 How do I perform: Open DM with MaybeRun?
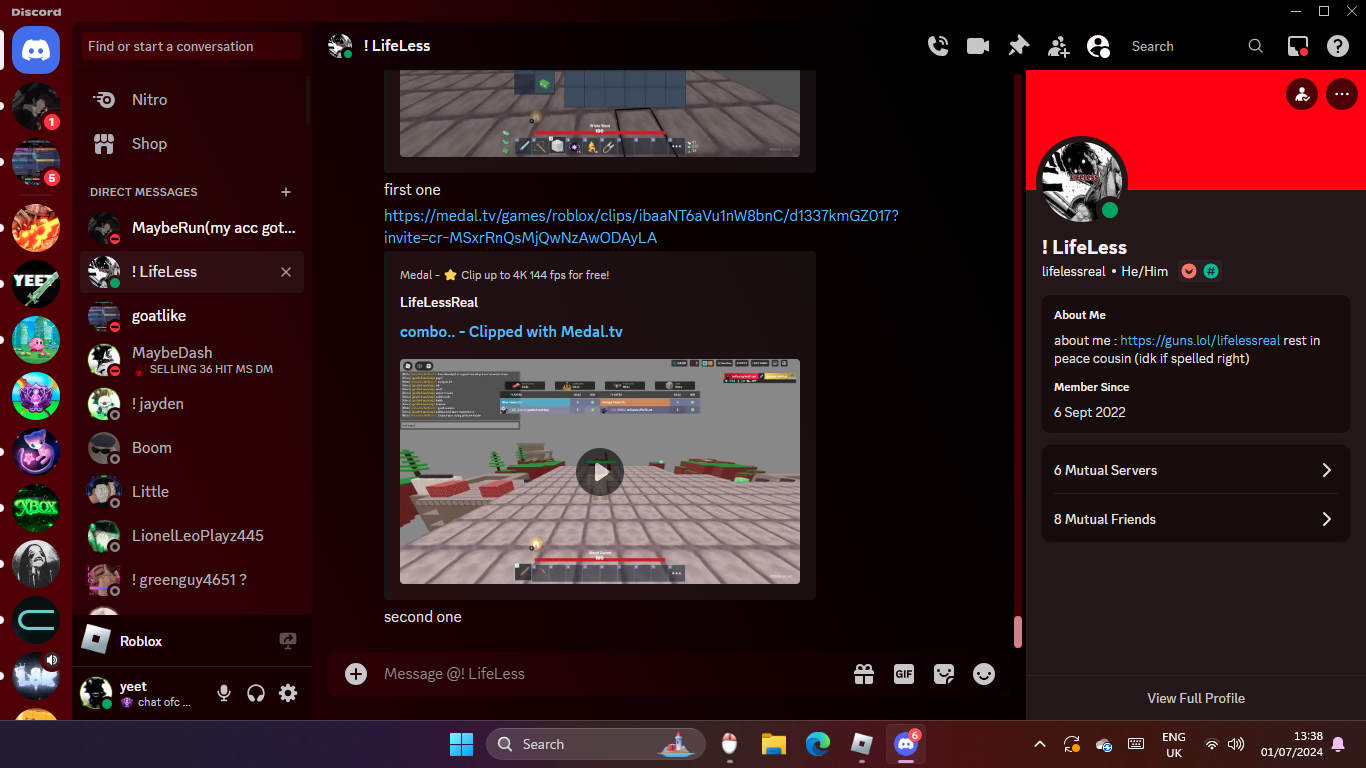point(192,228)
